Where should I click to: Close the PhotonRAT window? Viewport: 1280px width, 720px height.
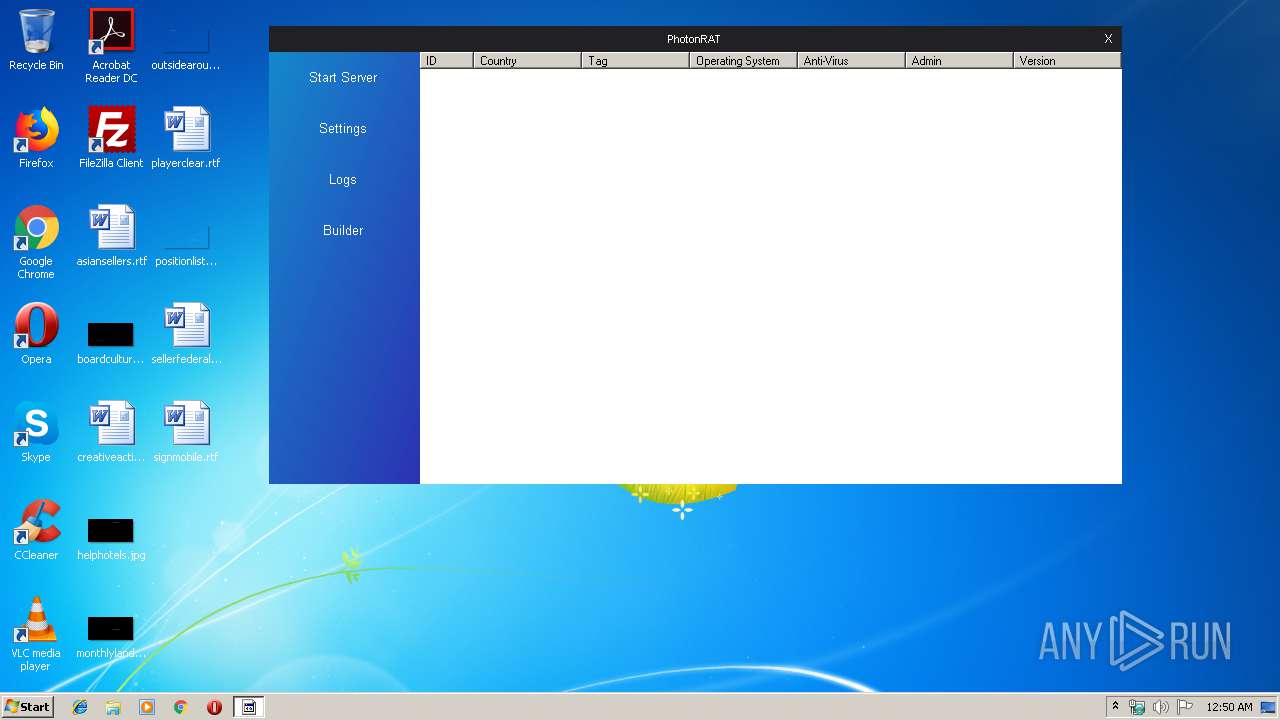(x=1108, y=39)
